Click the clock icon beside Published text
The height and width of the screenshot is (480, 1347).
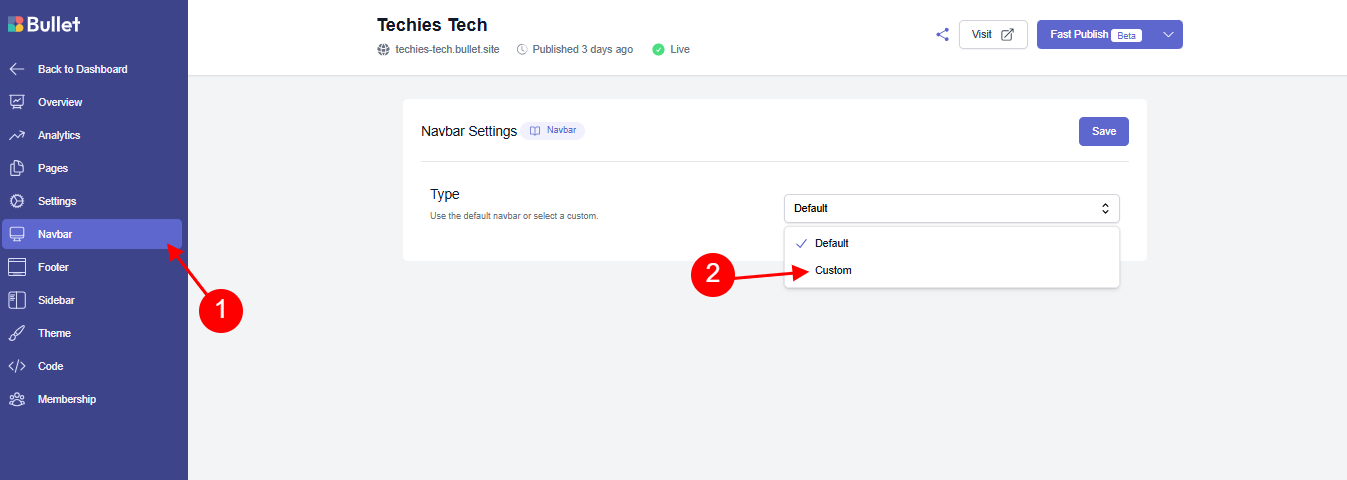click(x=522, y=49)
